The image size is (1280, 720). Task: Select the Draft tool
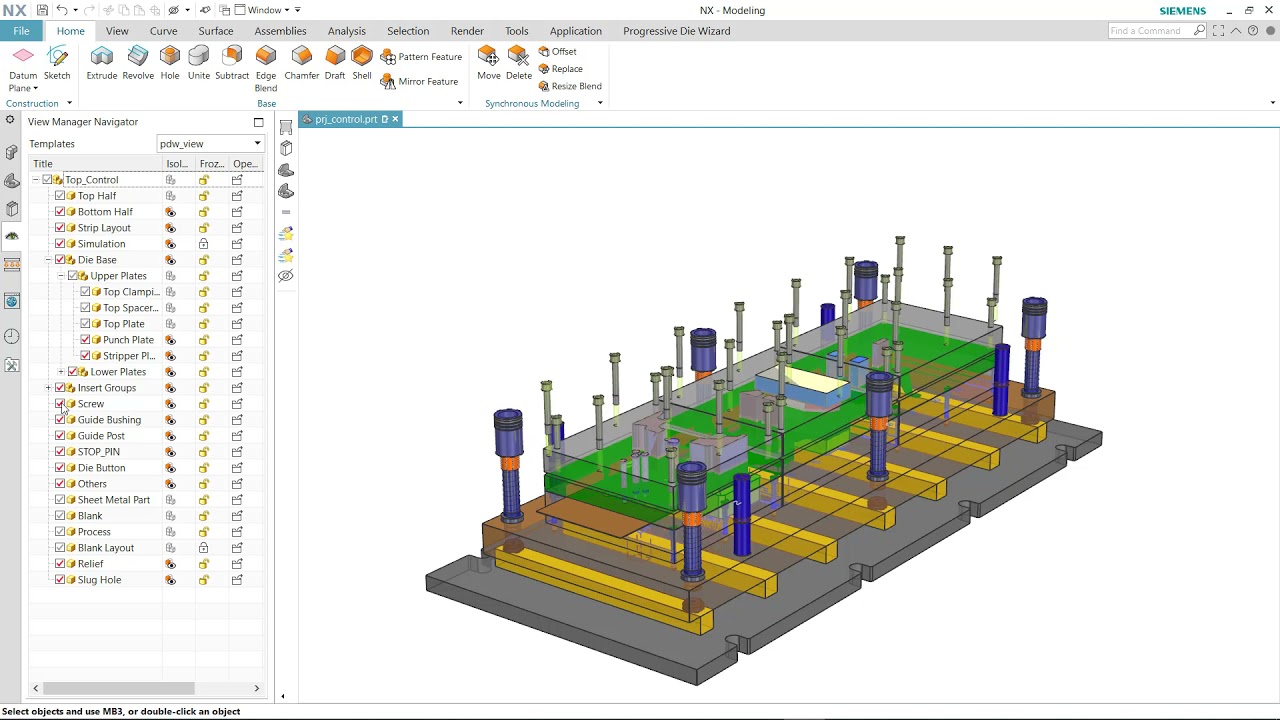(335, 63)
